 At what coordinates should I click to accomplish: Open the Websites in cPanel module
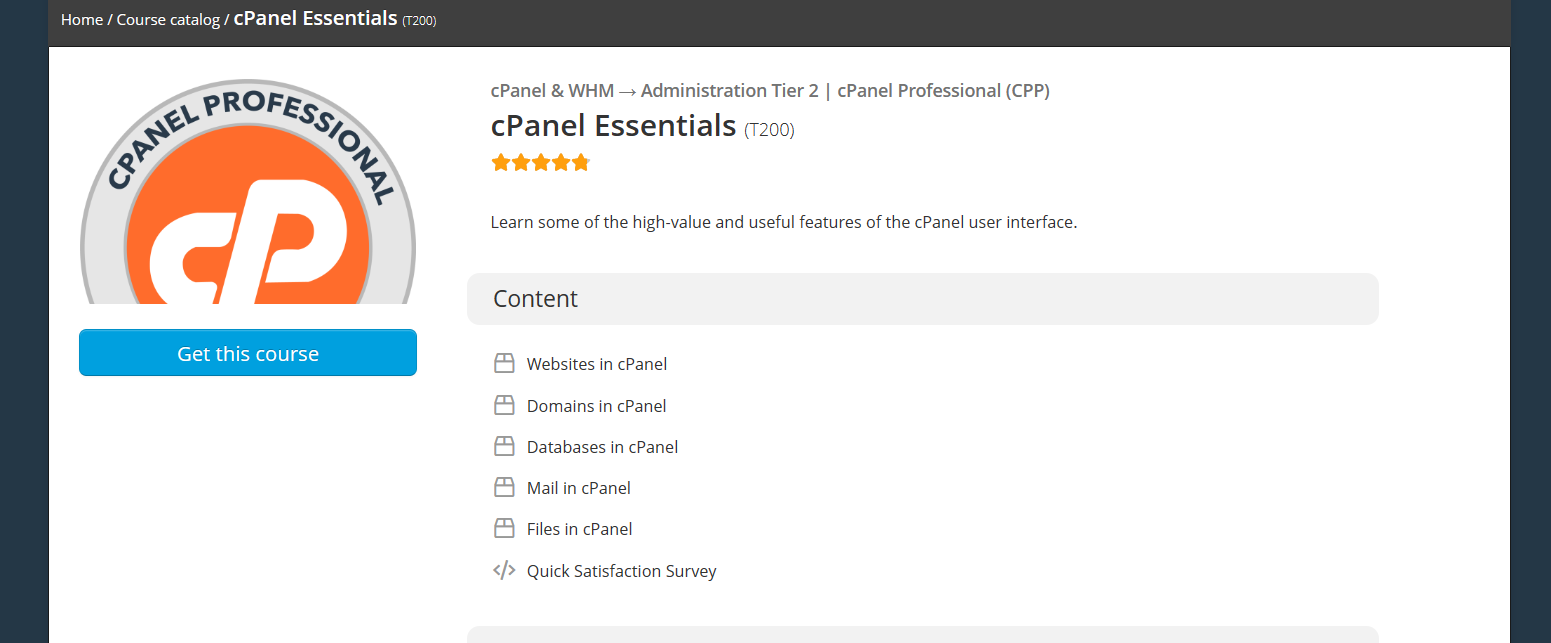point(597,364)
